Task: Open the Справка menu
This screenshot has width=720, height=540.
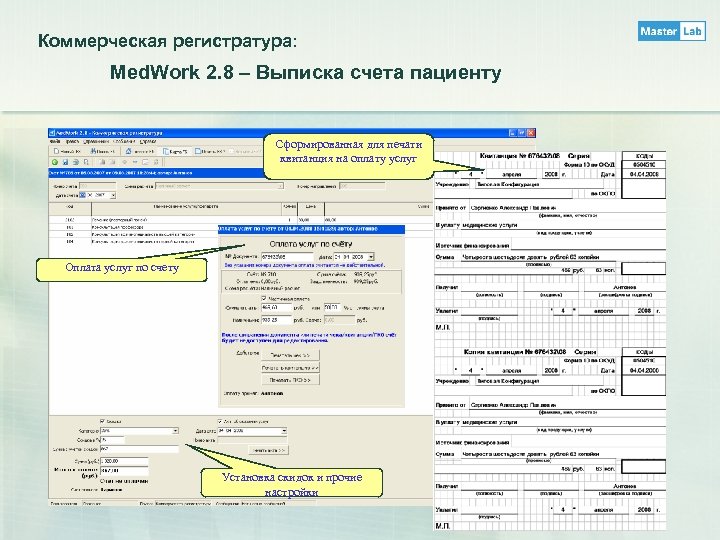Action: click(148, 141)
